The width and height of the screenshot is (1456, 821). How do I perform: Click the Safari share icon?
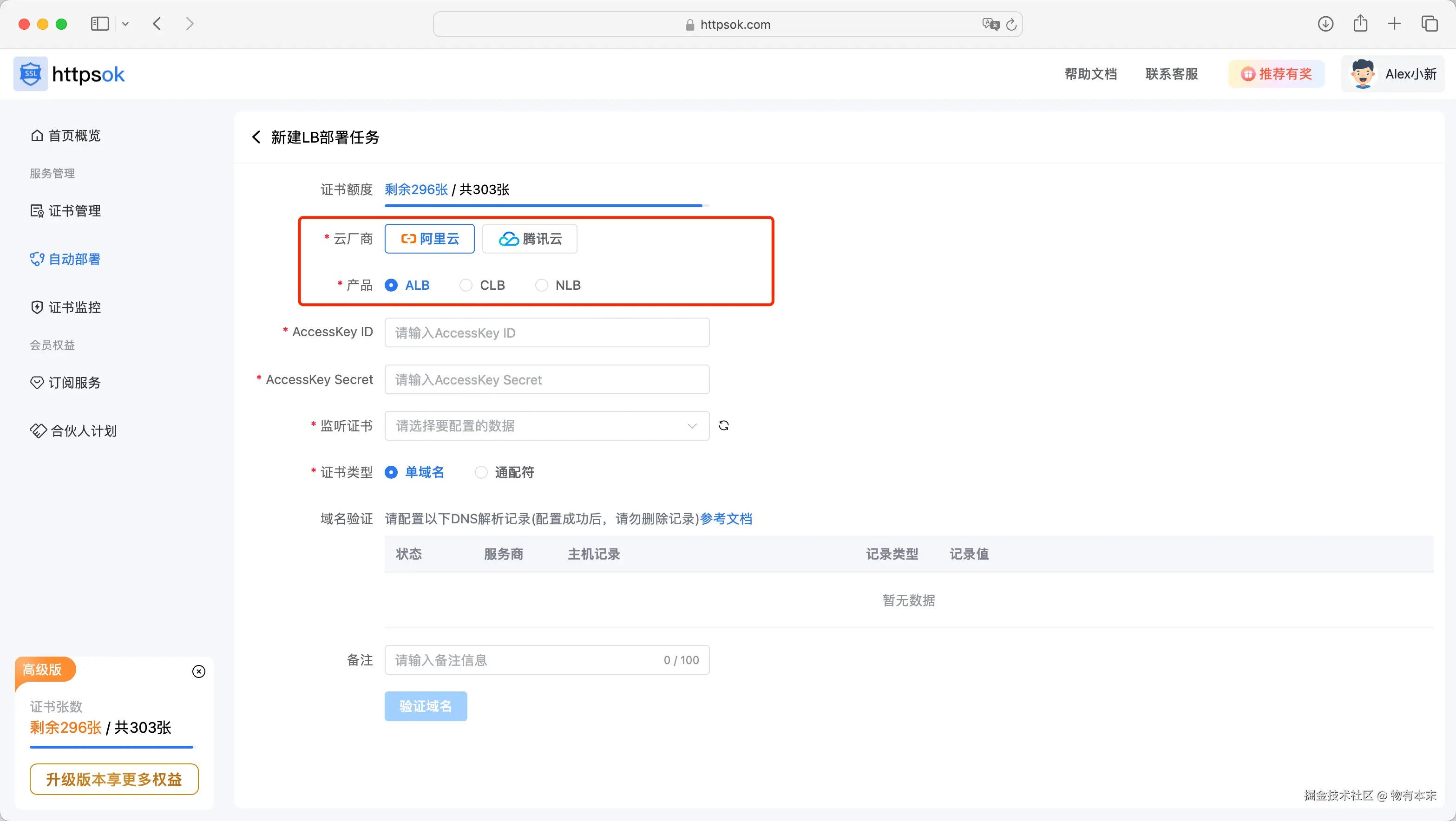point(1360,24)
